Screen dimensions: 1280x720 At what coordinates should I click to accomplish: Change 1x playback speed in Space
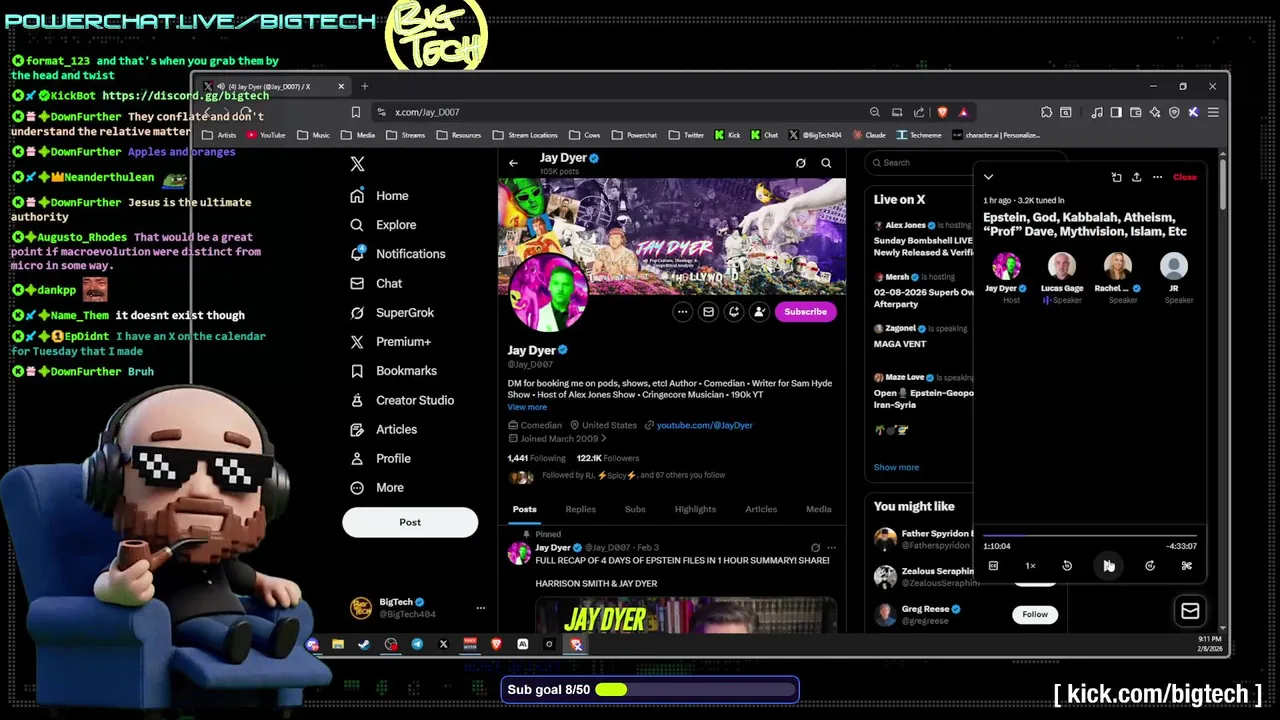coord(1030,566)
